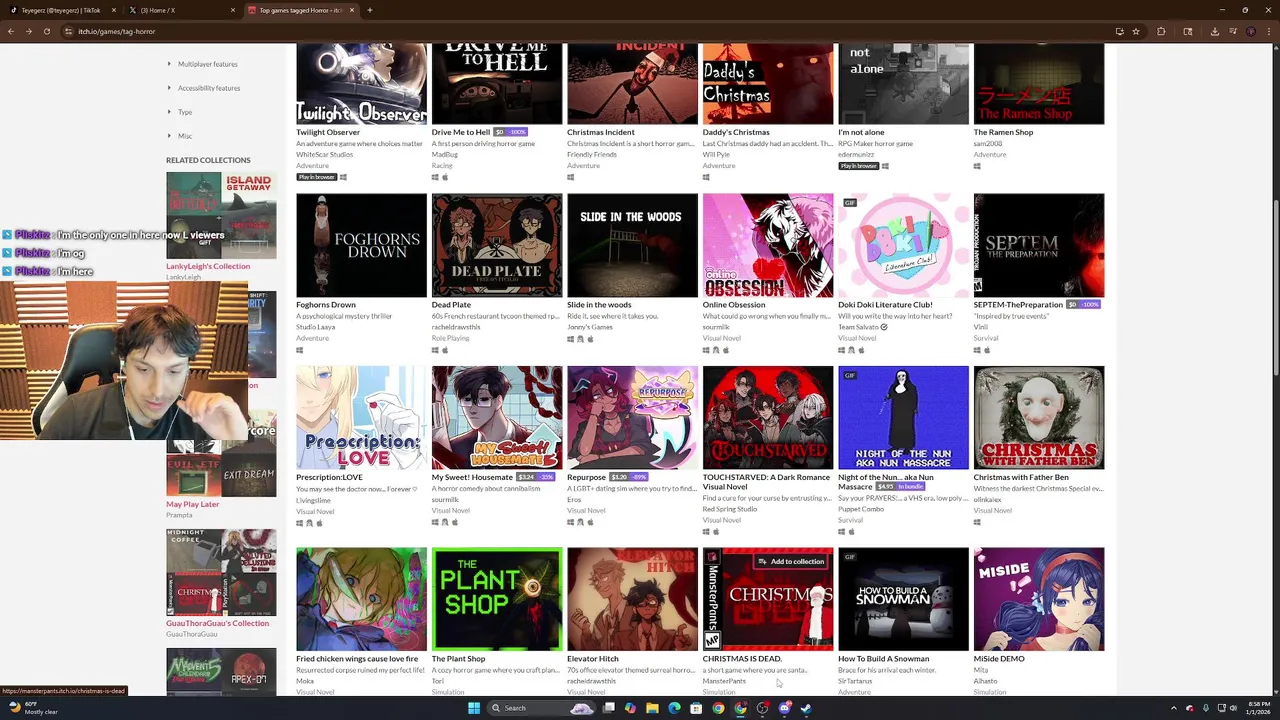Open the Foghorns Drown thumbnail

(361, 246)
